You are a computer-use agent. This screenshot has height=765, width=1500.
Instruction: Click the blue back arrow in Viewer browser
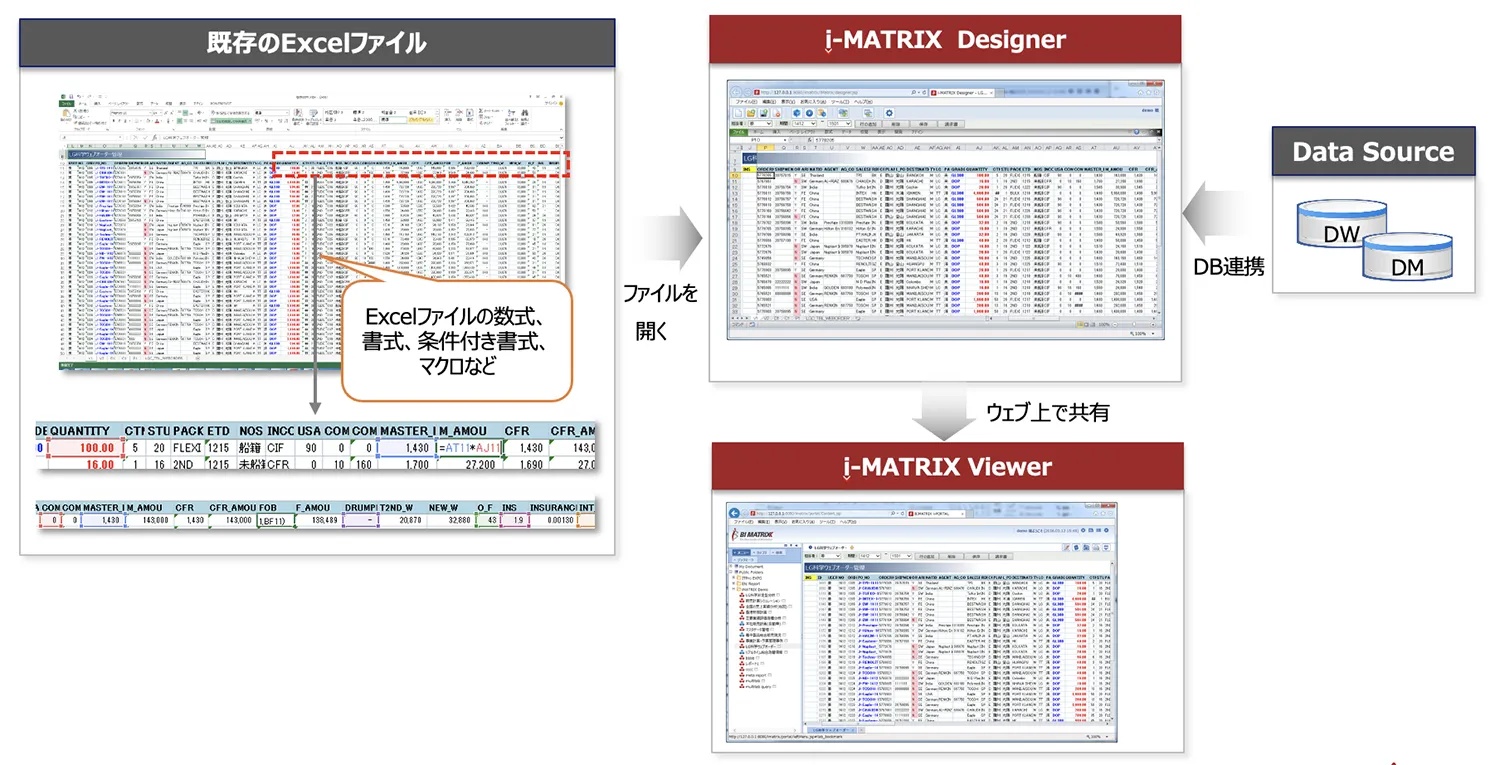coord(734,513)
